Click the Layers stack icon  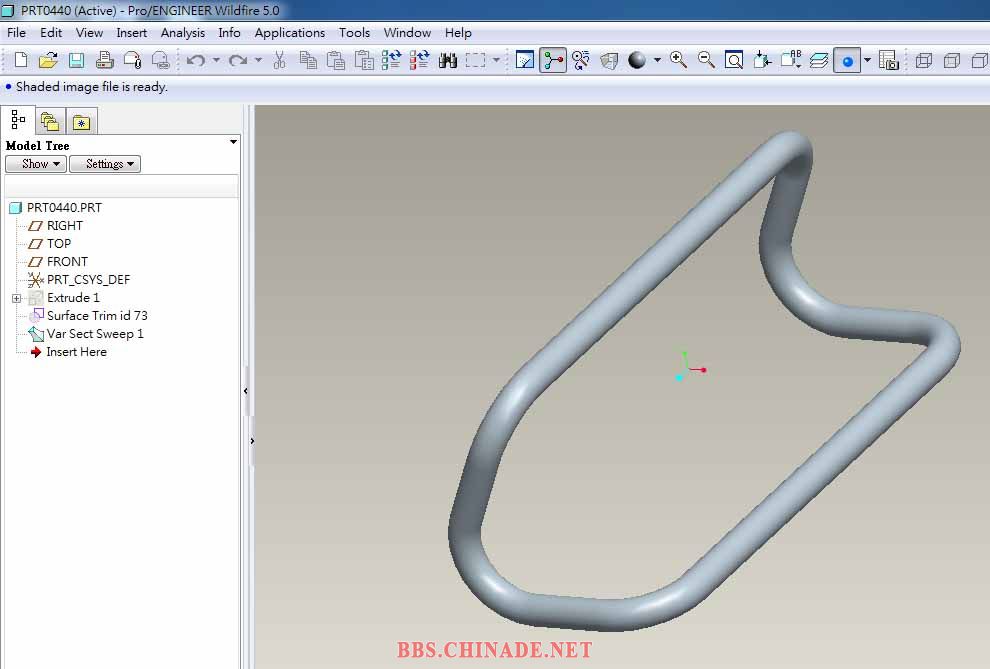(x=819, y=61)
